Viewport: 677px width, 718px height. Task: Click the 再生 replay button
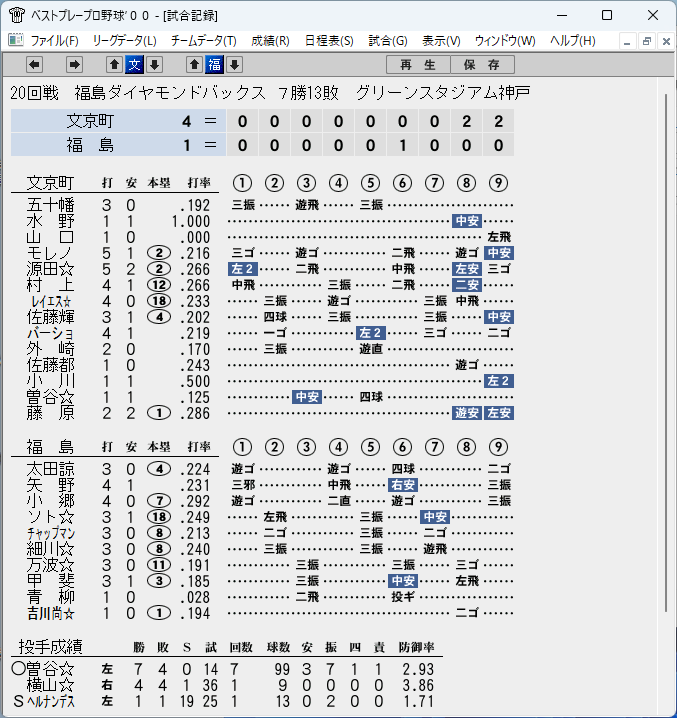tap(418, 65)
